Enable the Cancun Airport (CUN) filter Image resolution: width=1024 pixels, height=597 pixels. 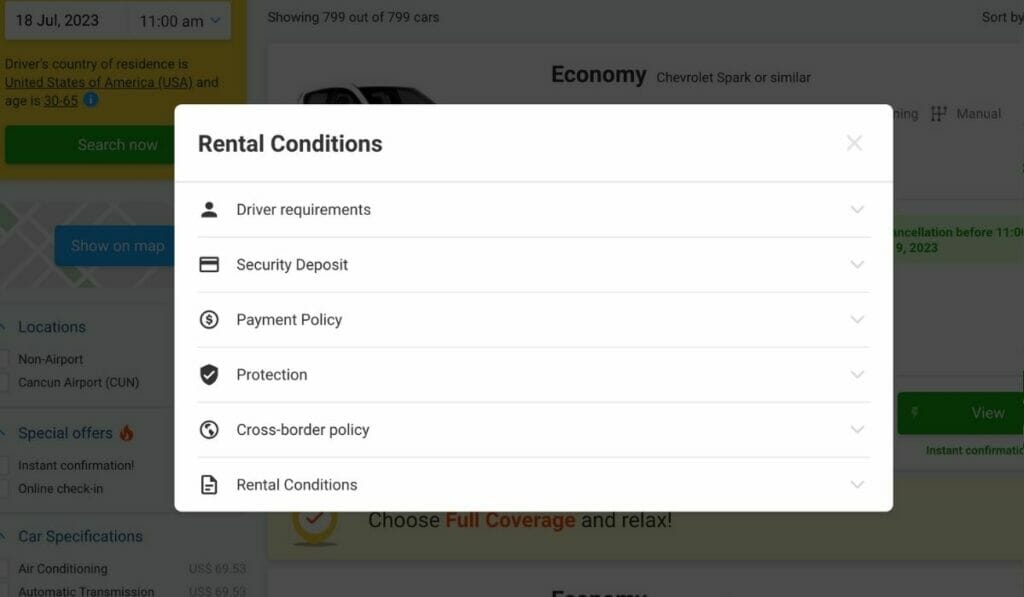tap(5, 382)
